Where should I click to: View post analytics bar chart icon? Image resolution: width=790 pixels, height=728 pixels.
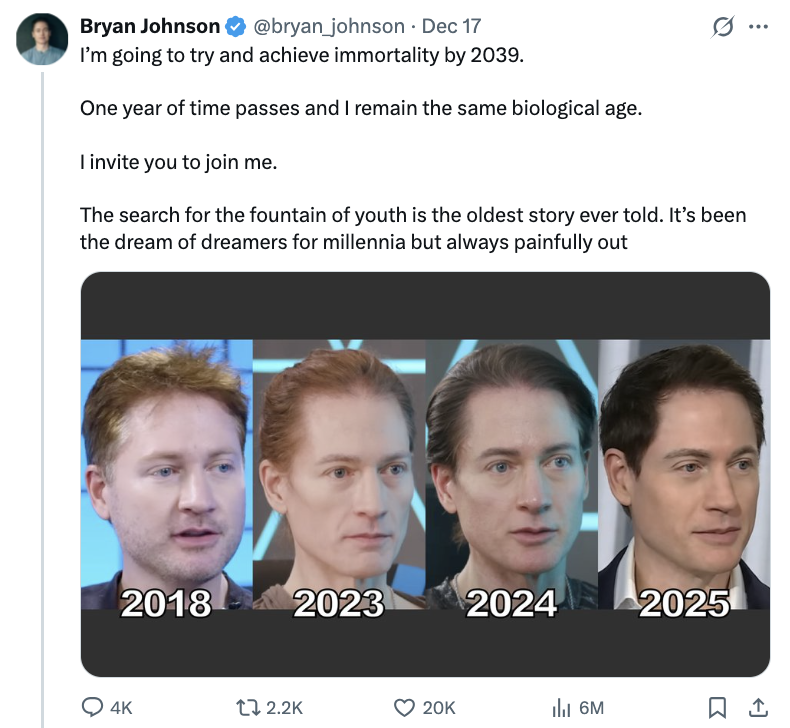click(x=562, y=707)
